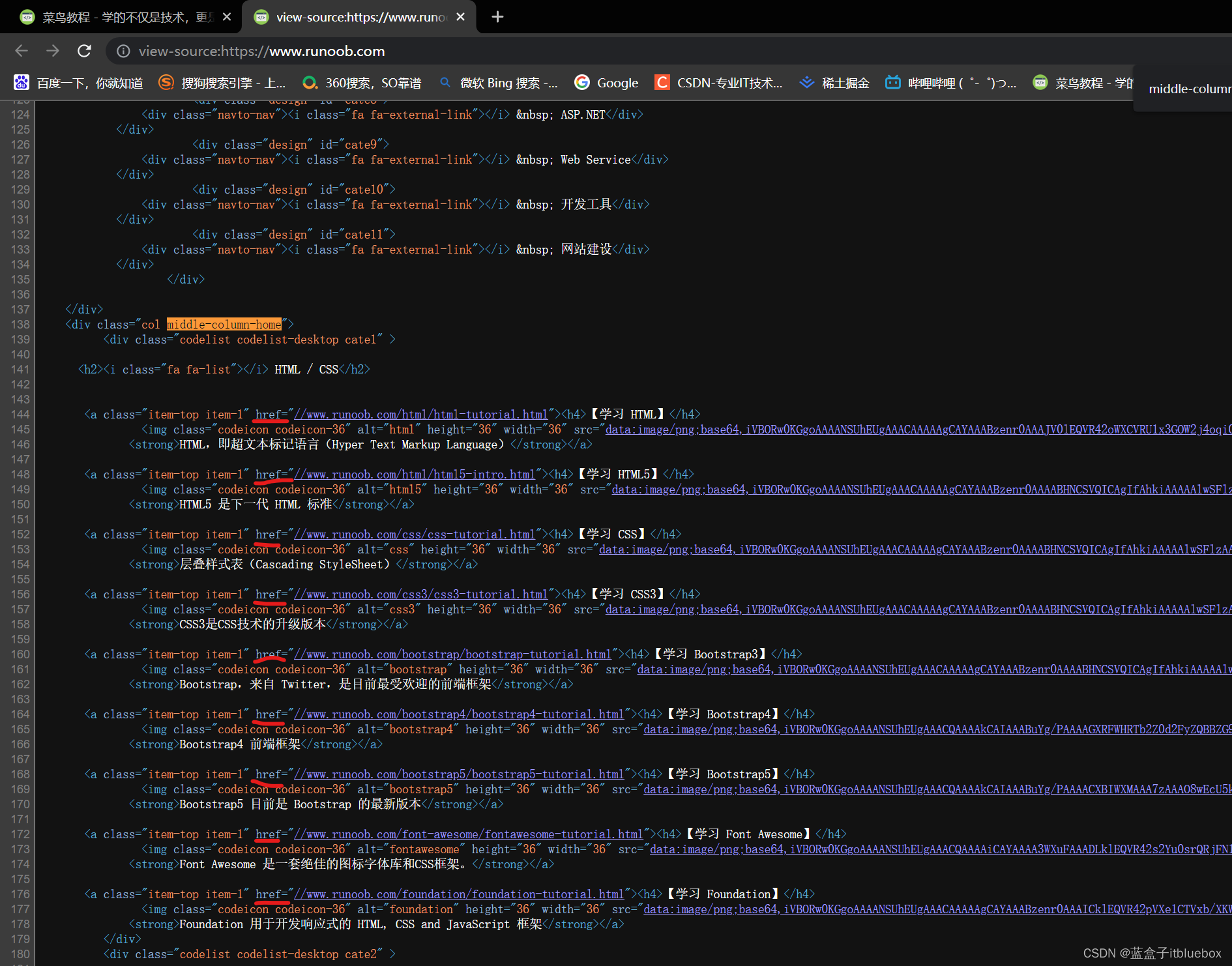The width and height of the screenshot is (1232, 966).
Task: Click the ASP.NET text on line 124
Action: click(583, 115)
